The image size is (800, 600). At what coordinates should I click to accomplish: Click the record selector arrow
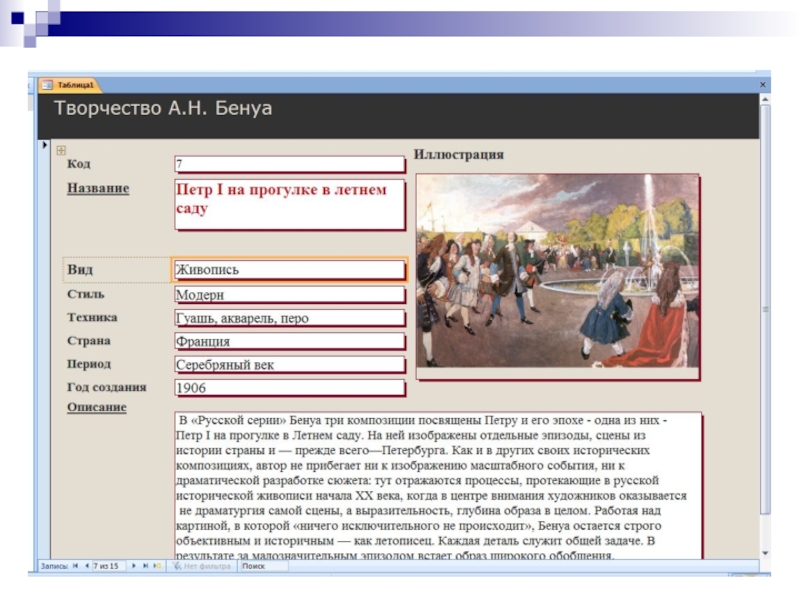[x=44, y=145]
